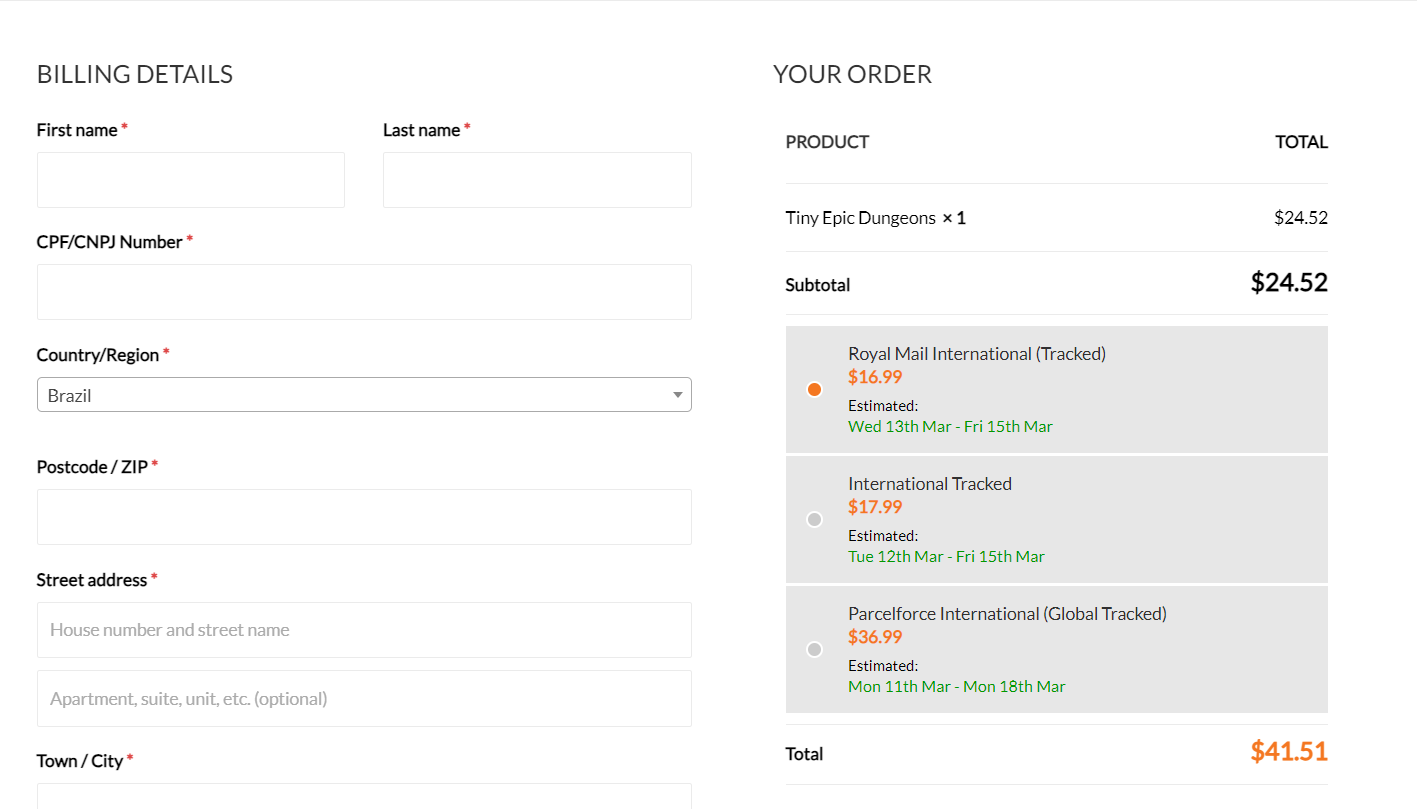This screenshot has width=1417, height=809.
Task: Click the order Total $41.51 amount
Action: pos(1288,752)
